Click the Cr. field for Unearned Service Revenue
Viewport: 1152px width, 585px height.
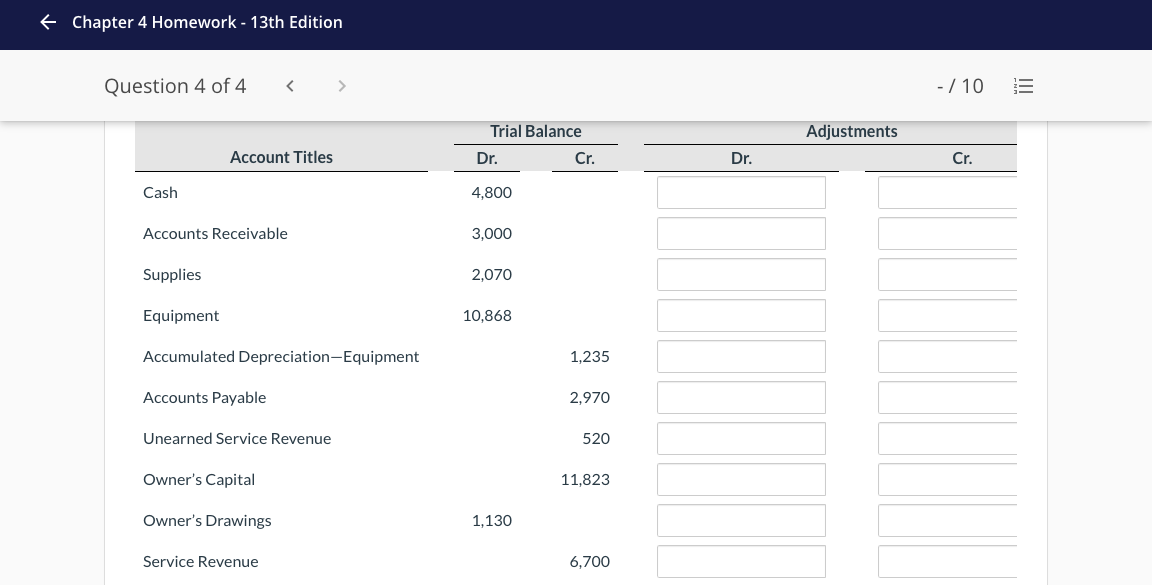point(946,438)
